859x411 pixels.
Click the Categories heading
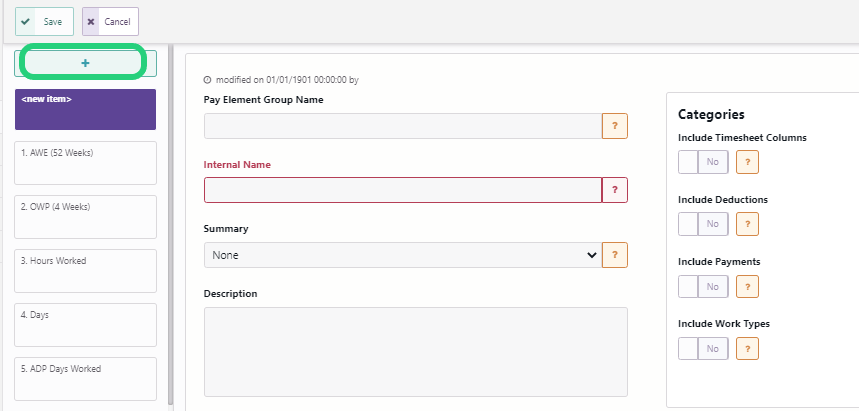[x=711, y=114]
